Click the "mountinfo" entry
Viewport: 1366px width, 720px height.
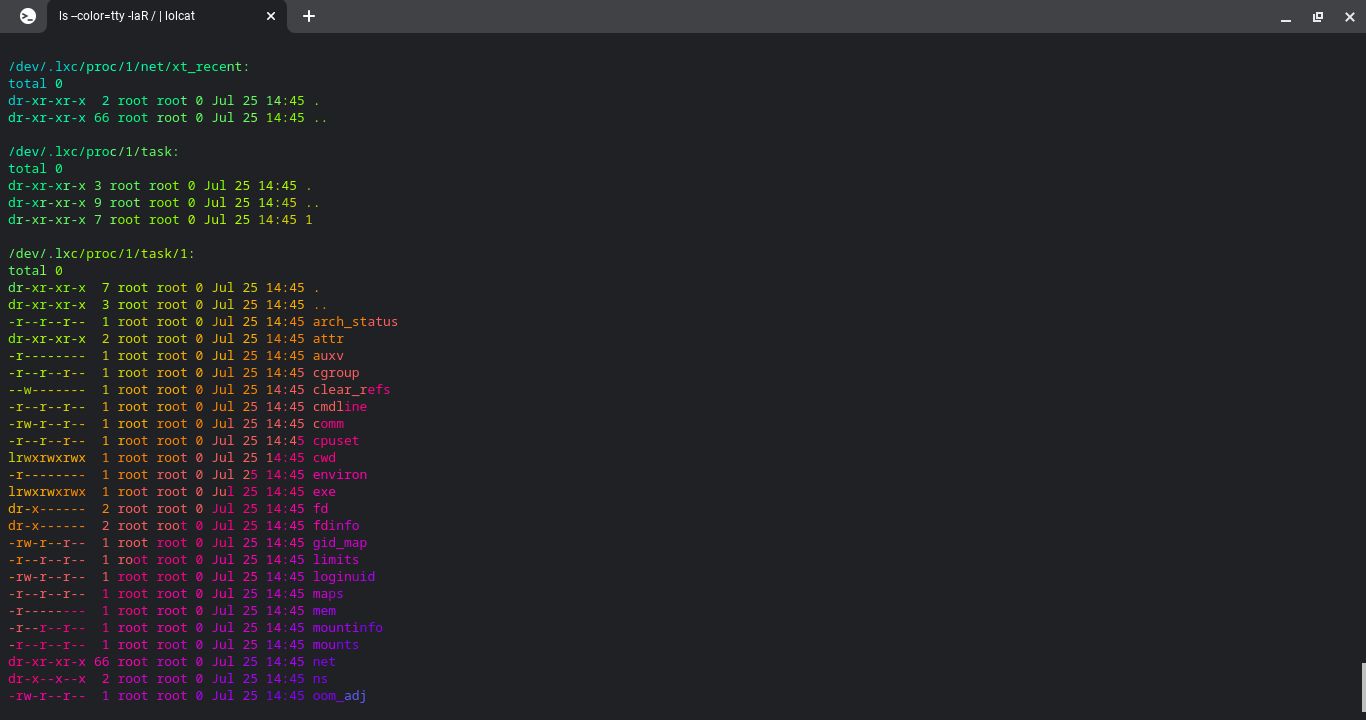347,627
